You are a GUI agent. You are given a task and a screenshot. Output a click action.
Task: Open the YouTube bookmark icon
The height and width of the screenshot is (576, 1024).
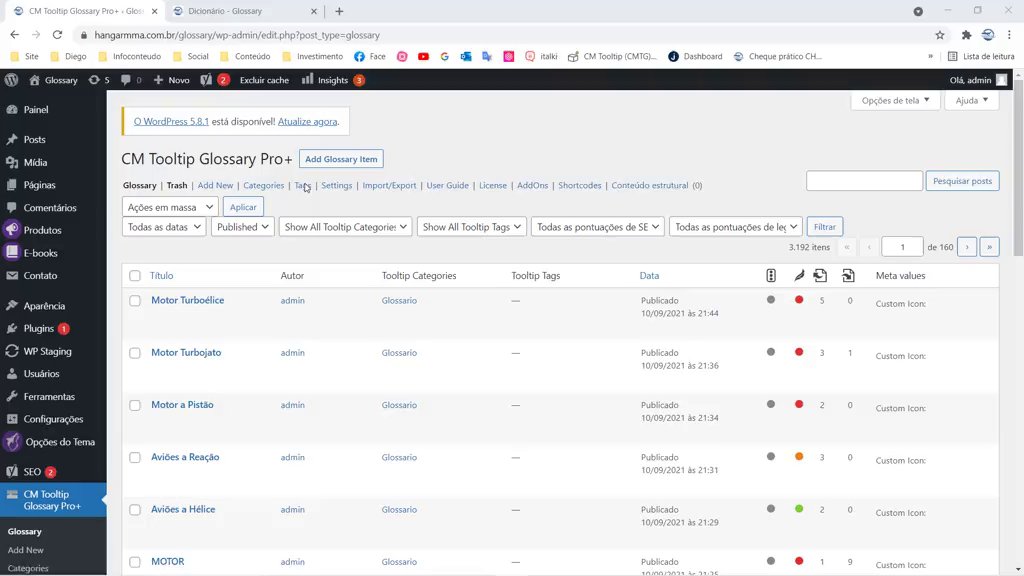423,56
